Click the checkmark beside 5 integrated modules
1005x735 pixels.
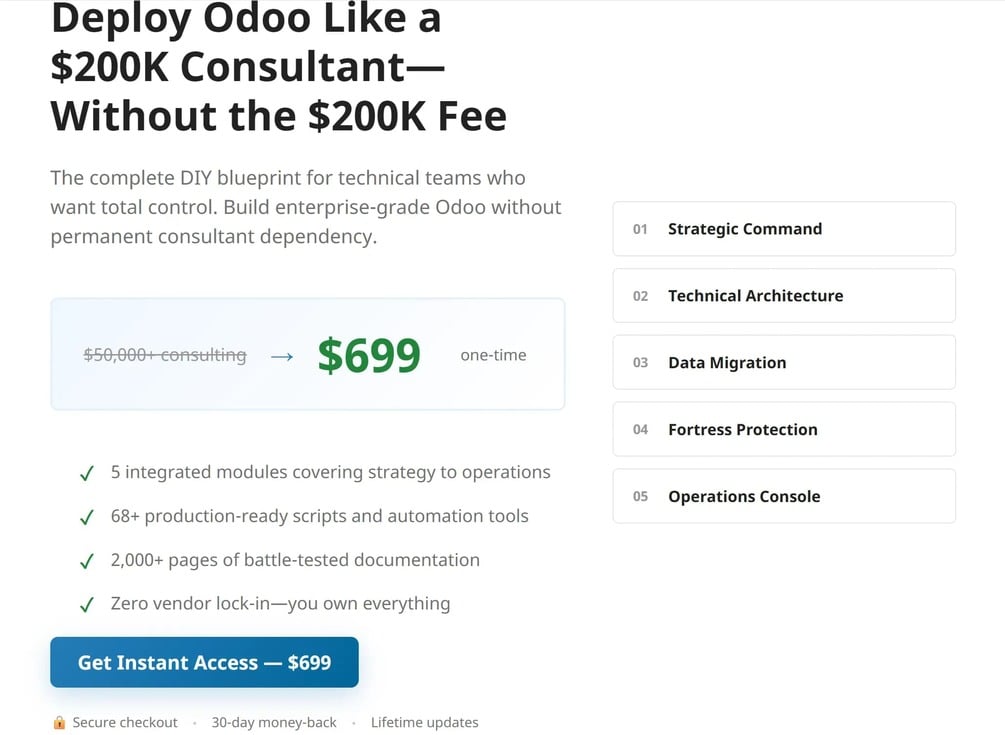pyautogui.click(x=87, y=473)
